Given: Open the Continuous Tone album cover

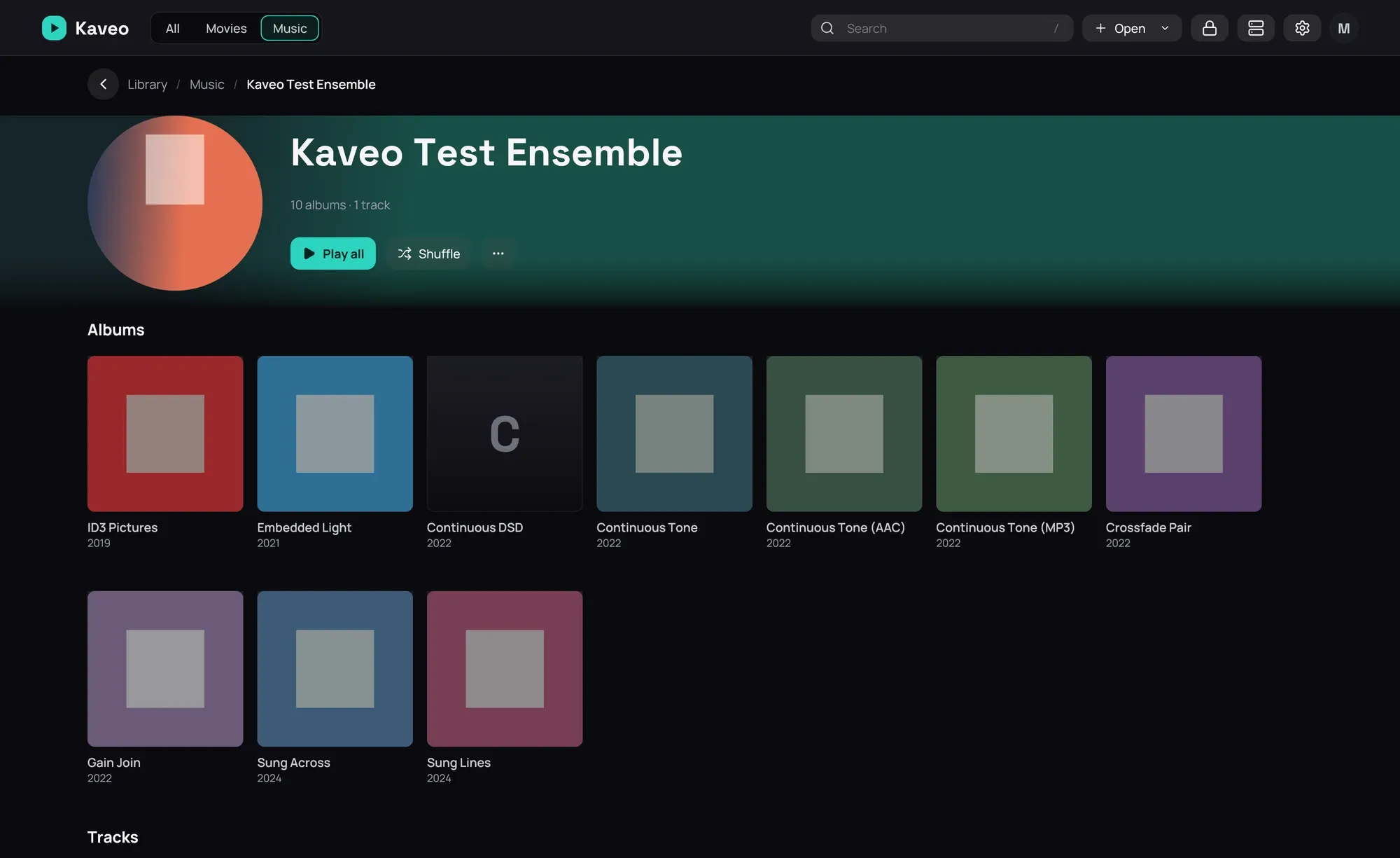Looking at the screenshot, I should point(674,434).
